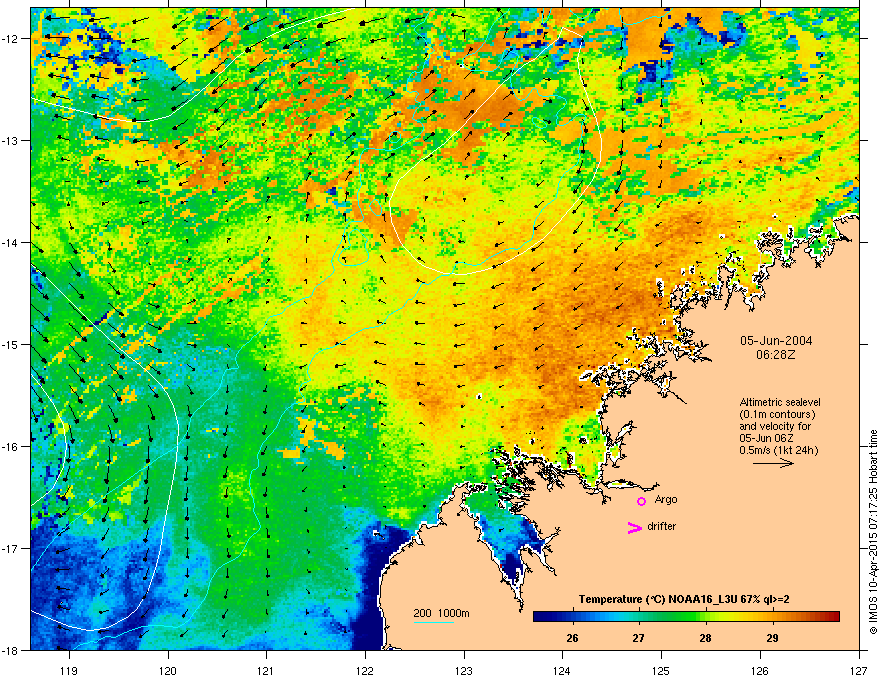Click the dark blue end of temperature bar
Screen dimensions: 880x680
[540, 617]
